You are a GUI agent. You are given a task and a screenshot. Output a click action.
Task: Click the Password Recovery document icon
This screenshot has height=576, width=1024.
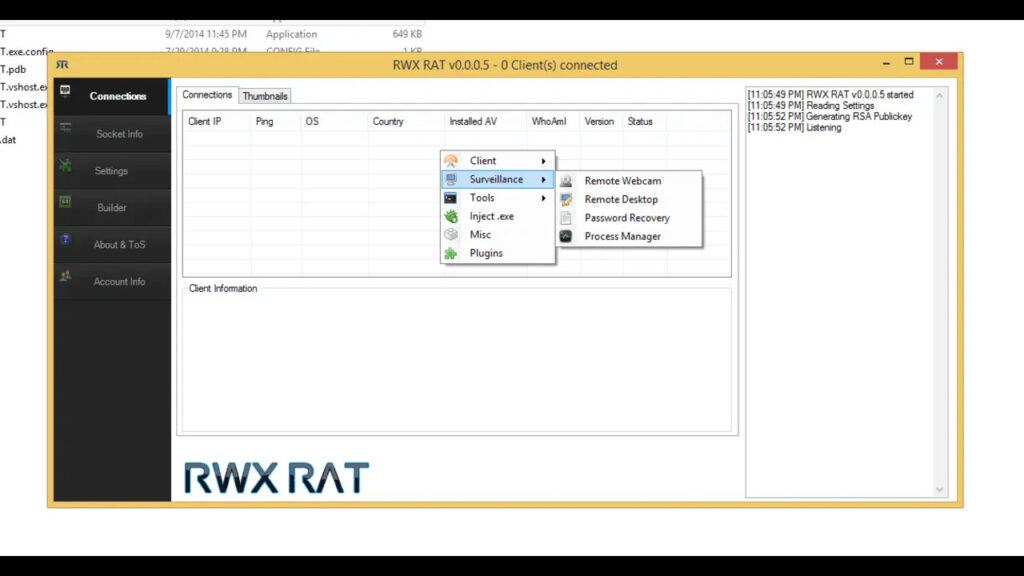click(566, 218)
